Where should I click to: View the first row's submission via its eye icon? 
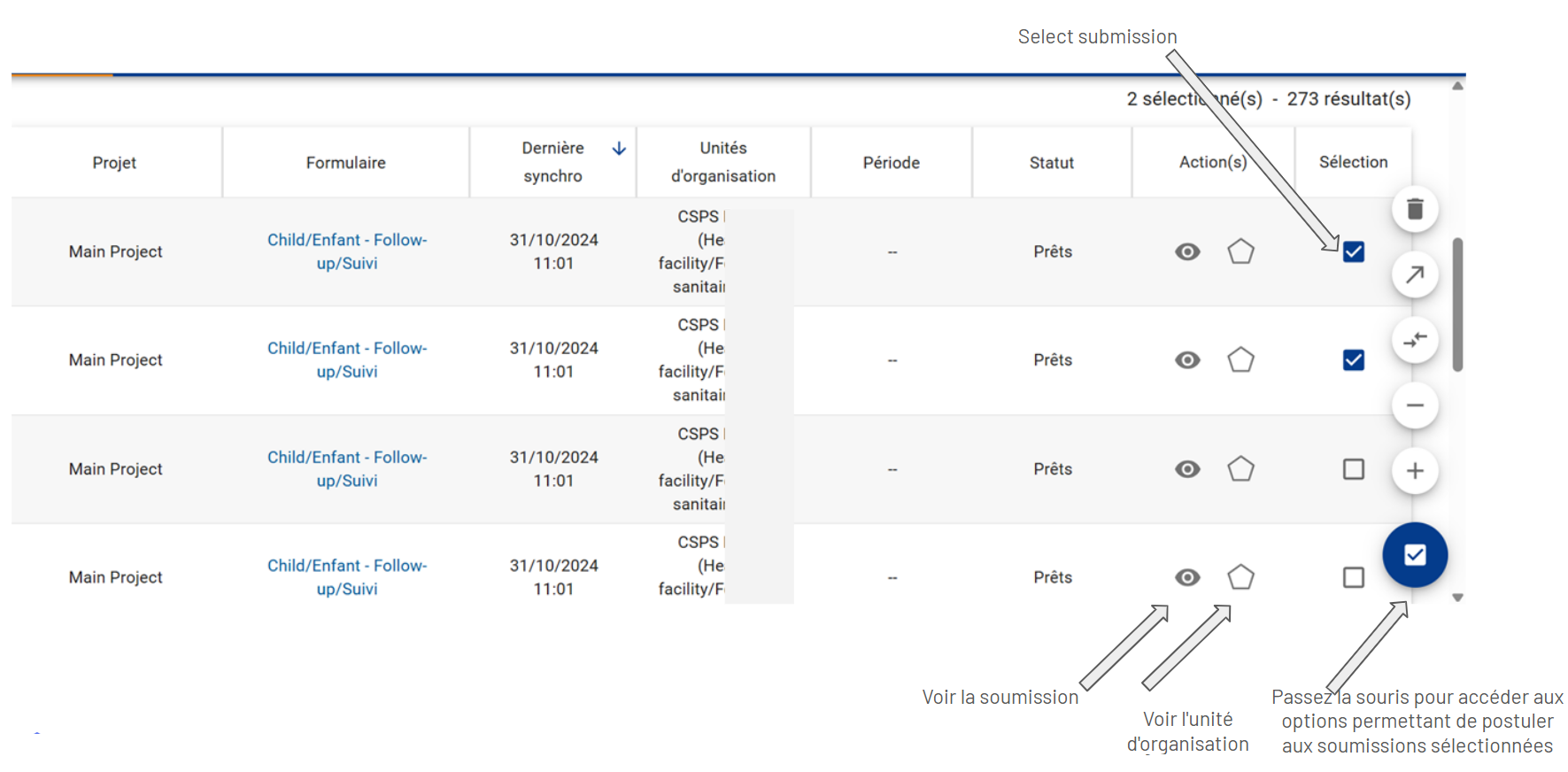tap(1187, 251)
